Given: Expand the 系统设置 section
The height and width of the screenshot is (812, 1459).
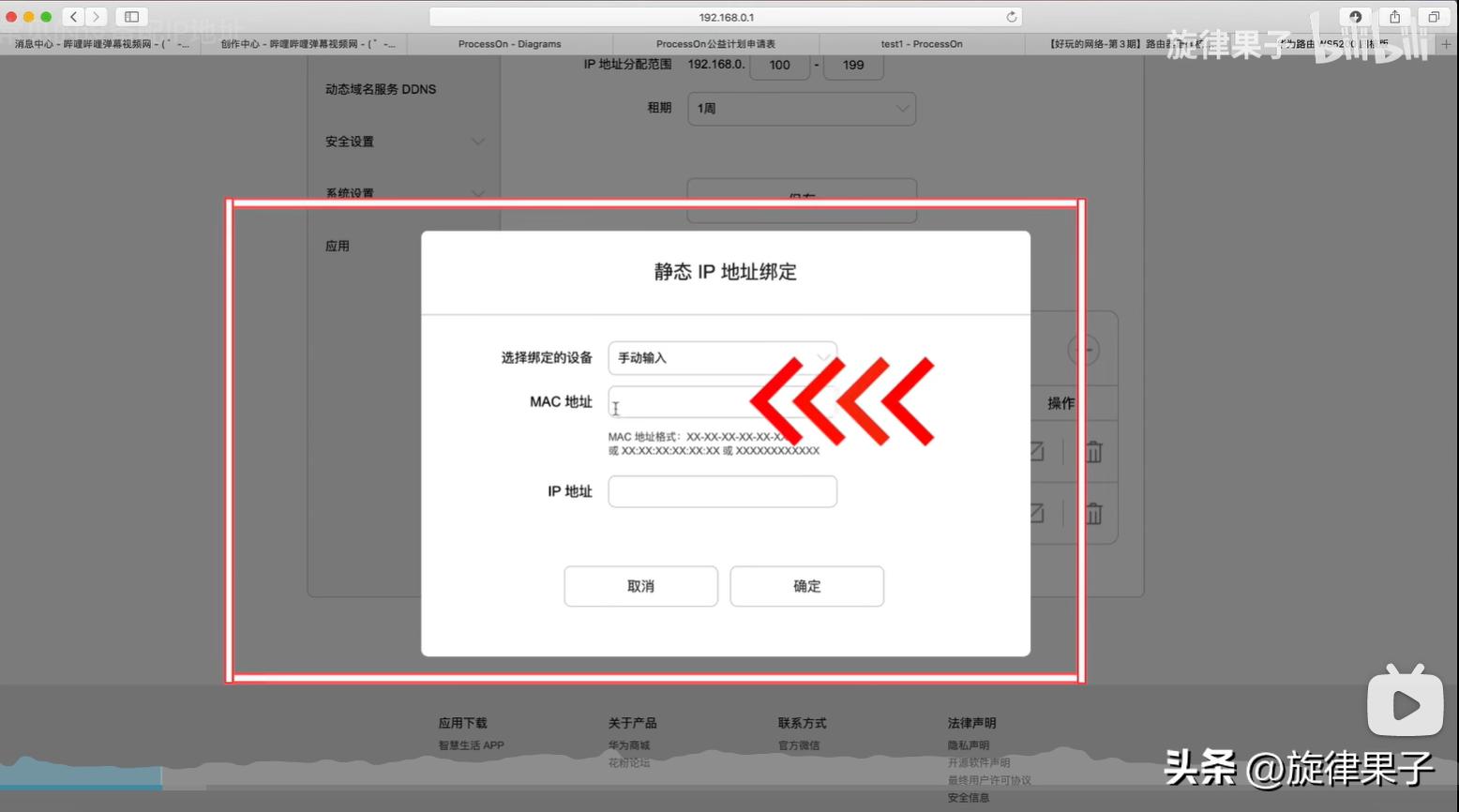Looking at the screenshot, I should click(403, 193).
